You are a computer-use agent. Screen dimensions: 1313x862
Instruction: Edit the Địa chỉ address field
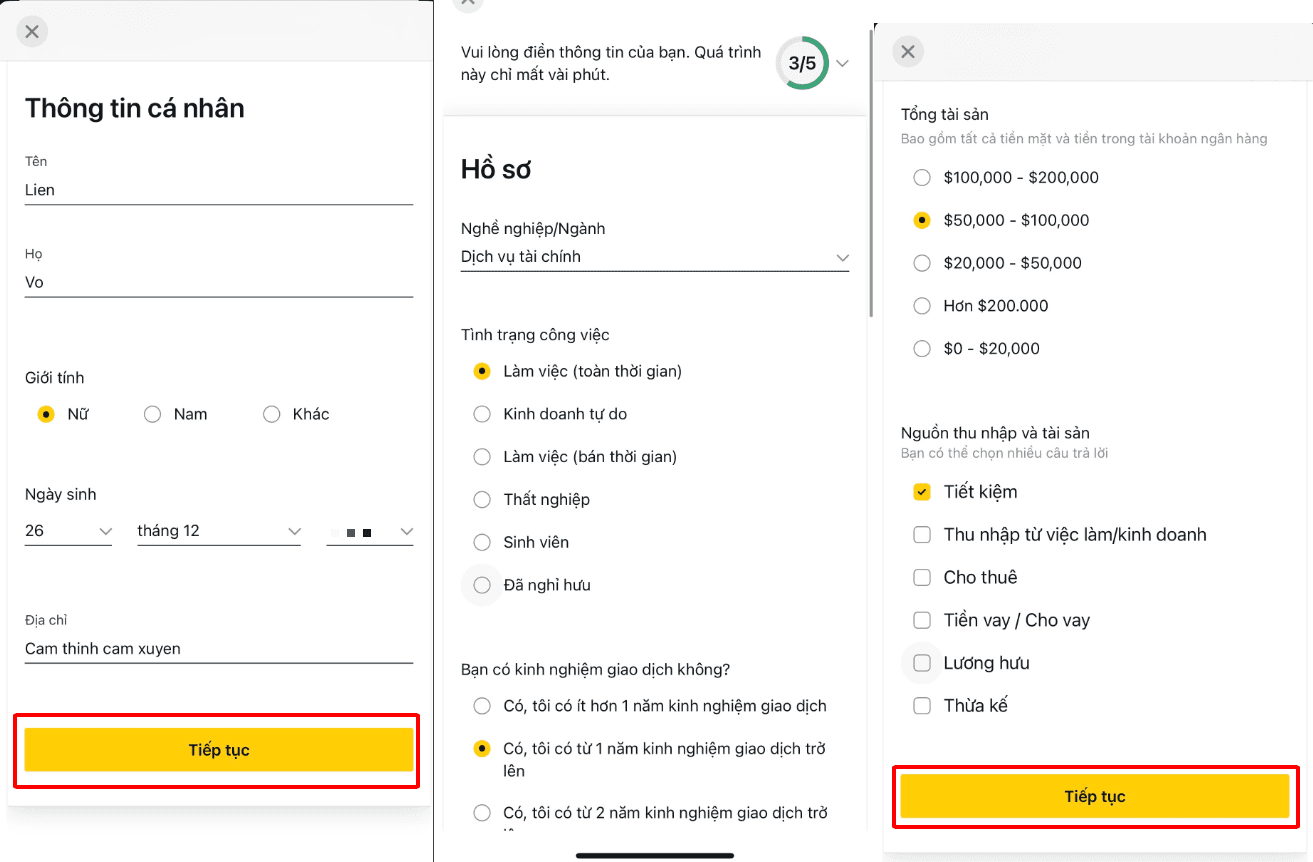click(x=219, y=649)
